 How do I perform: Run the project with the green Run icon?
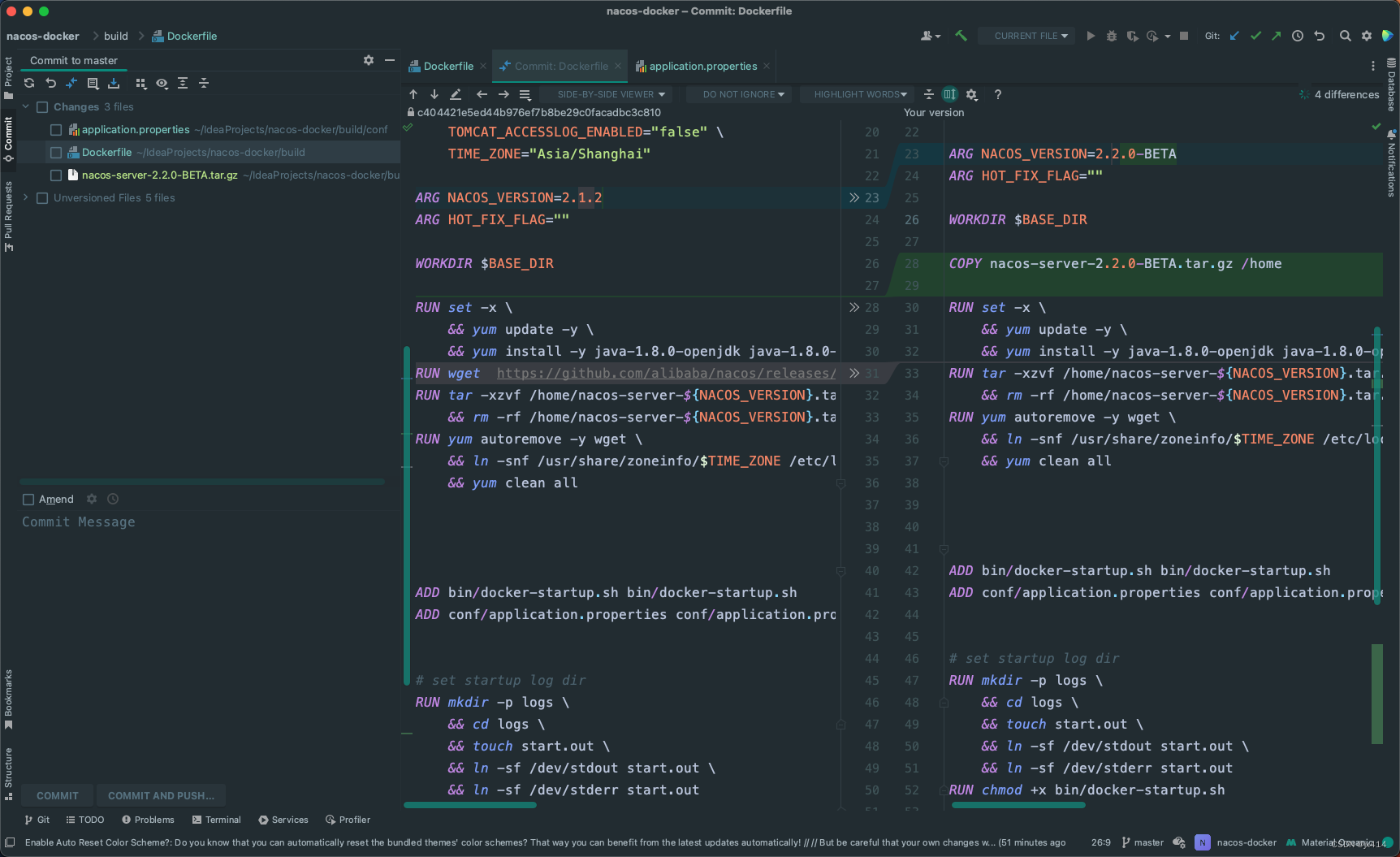tap(1091, 36)
